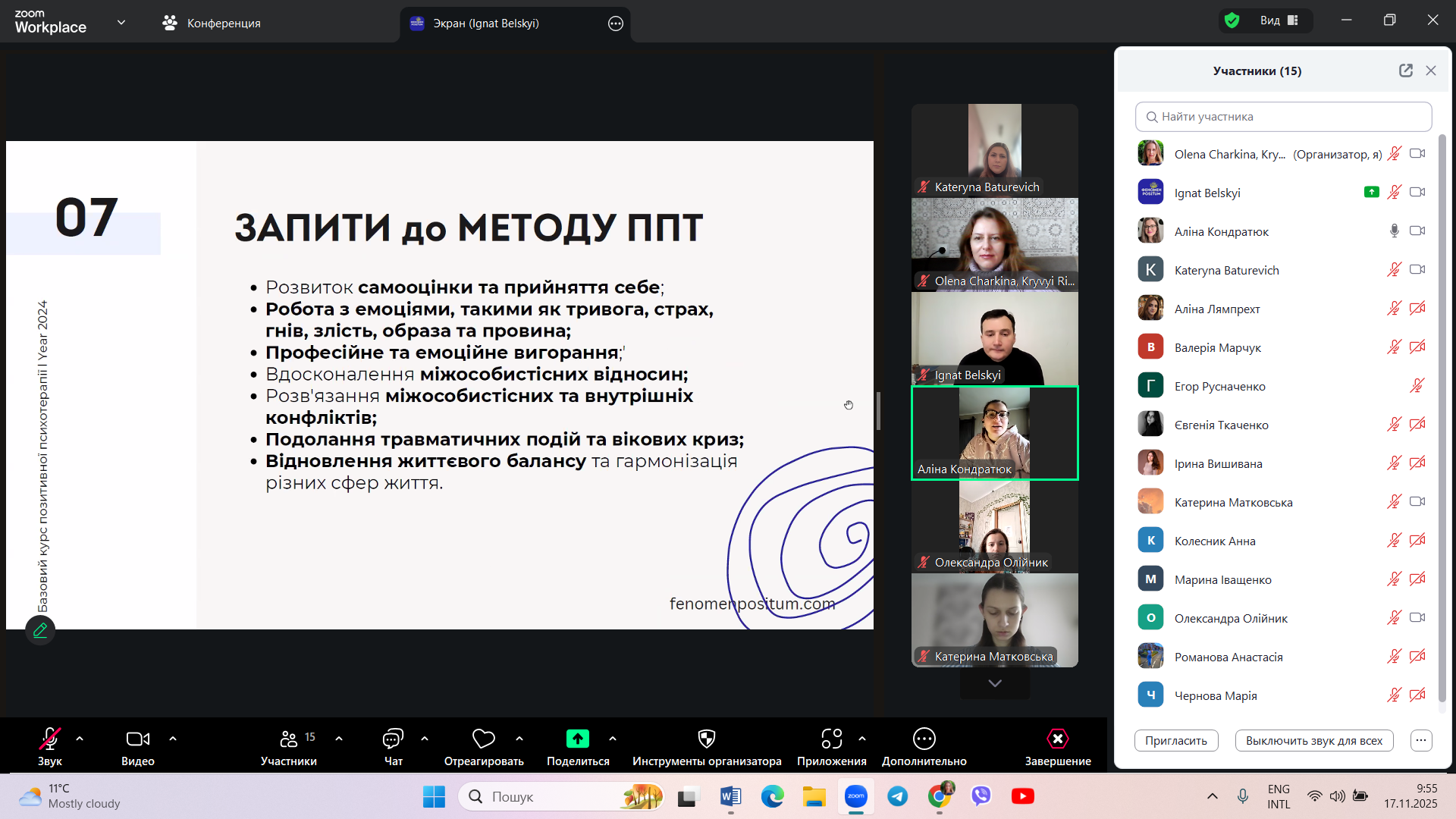Open the More options ellipsis in the toolbar

coord(924,739)
